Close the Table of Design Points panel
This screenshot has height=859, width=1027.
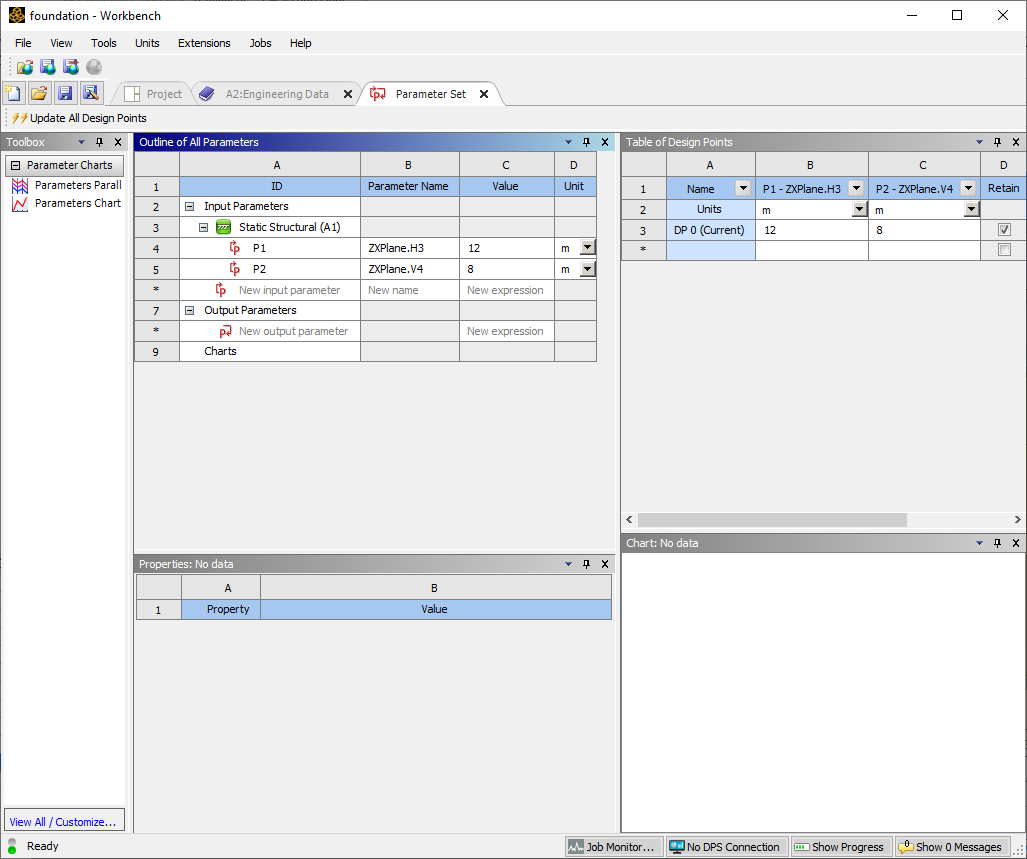(1016, 142)
